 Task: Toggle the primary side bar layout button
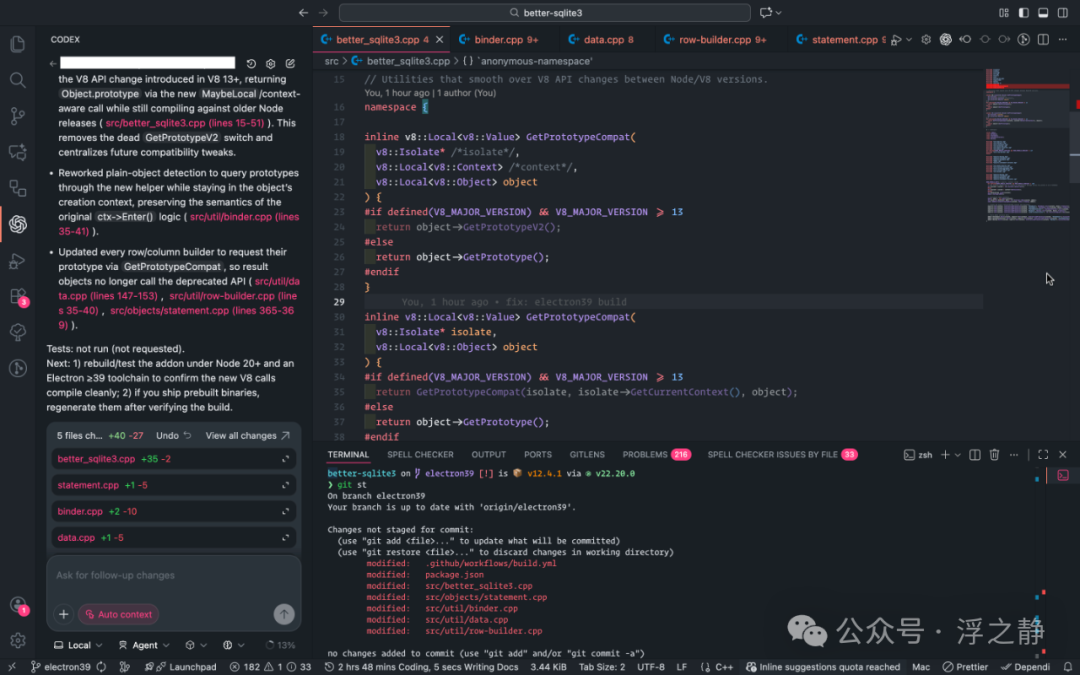point(1024,12)
